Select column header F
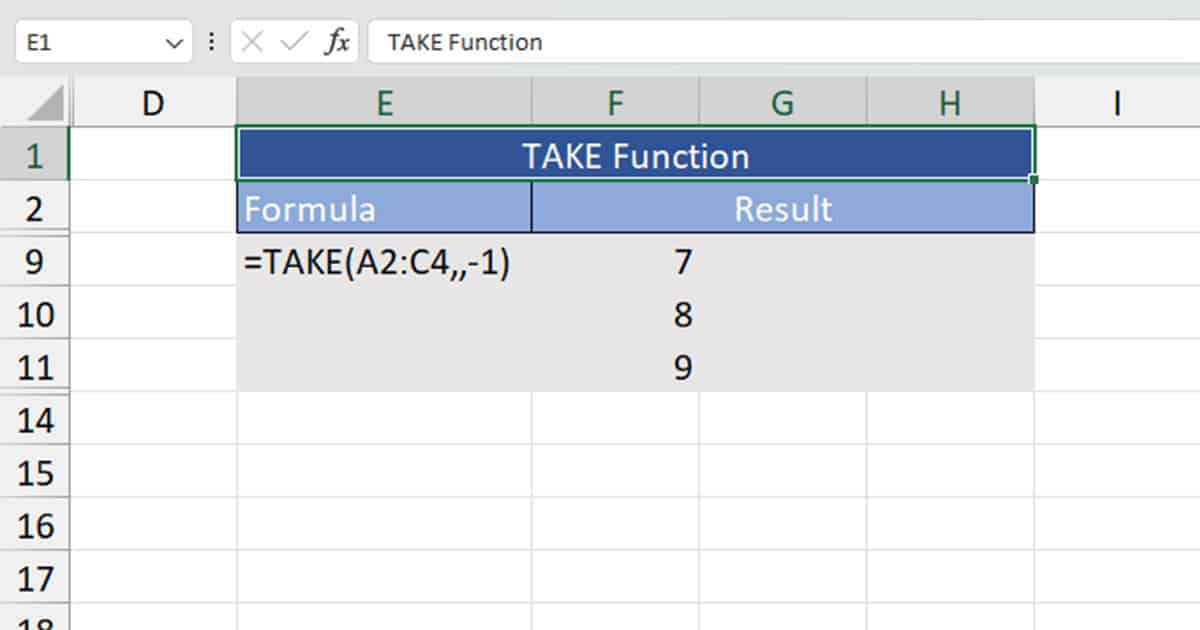This screenshot has height=630, width=1200. tap(615, 101)
